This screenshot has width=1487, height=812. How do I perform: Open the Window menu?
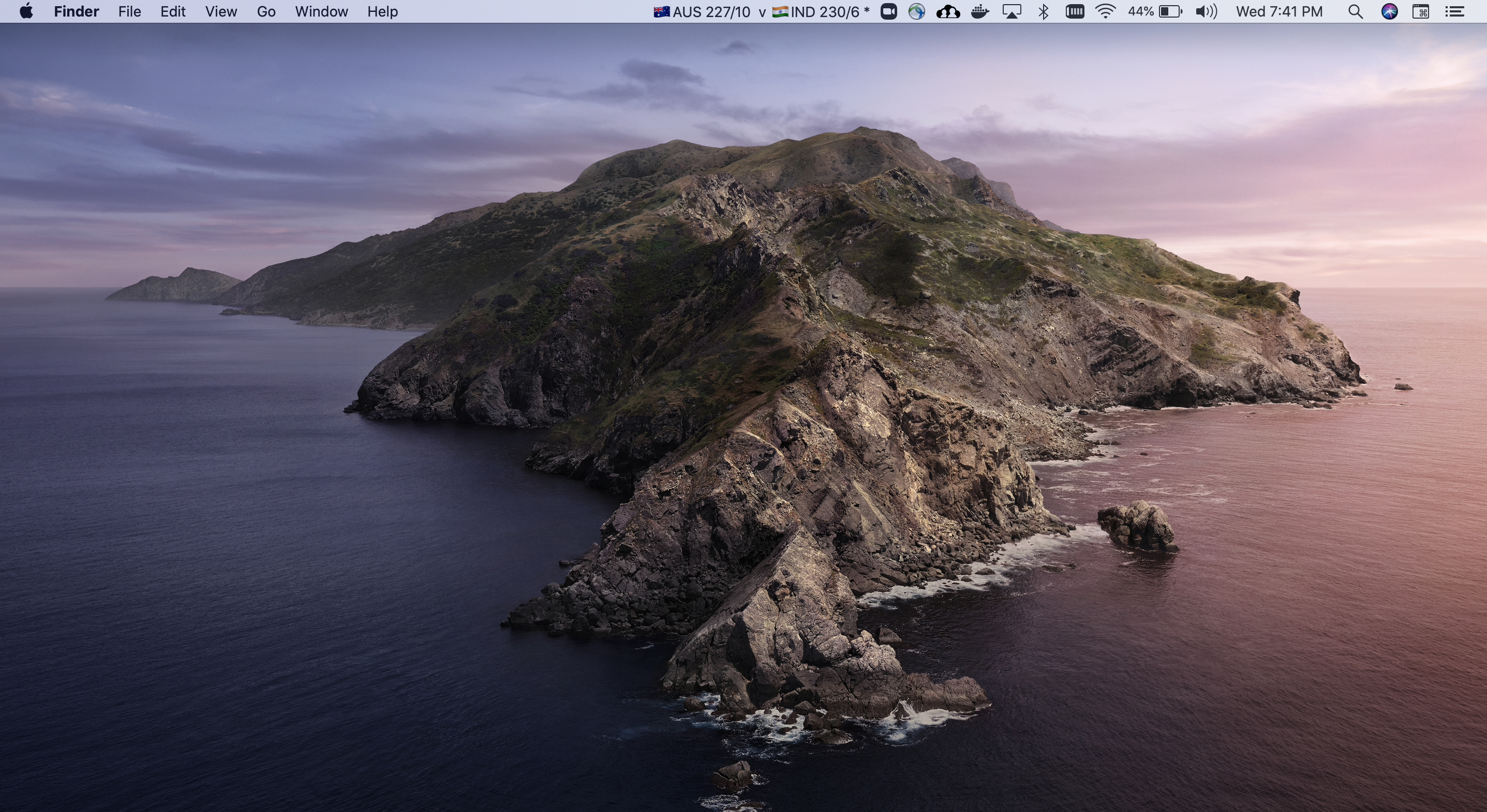click(x=321, y=11)
